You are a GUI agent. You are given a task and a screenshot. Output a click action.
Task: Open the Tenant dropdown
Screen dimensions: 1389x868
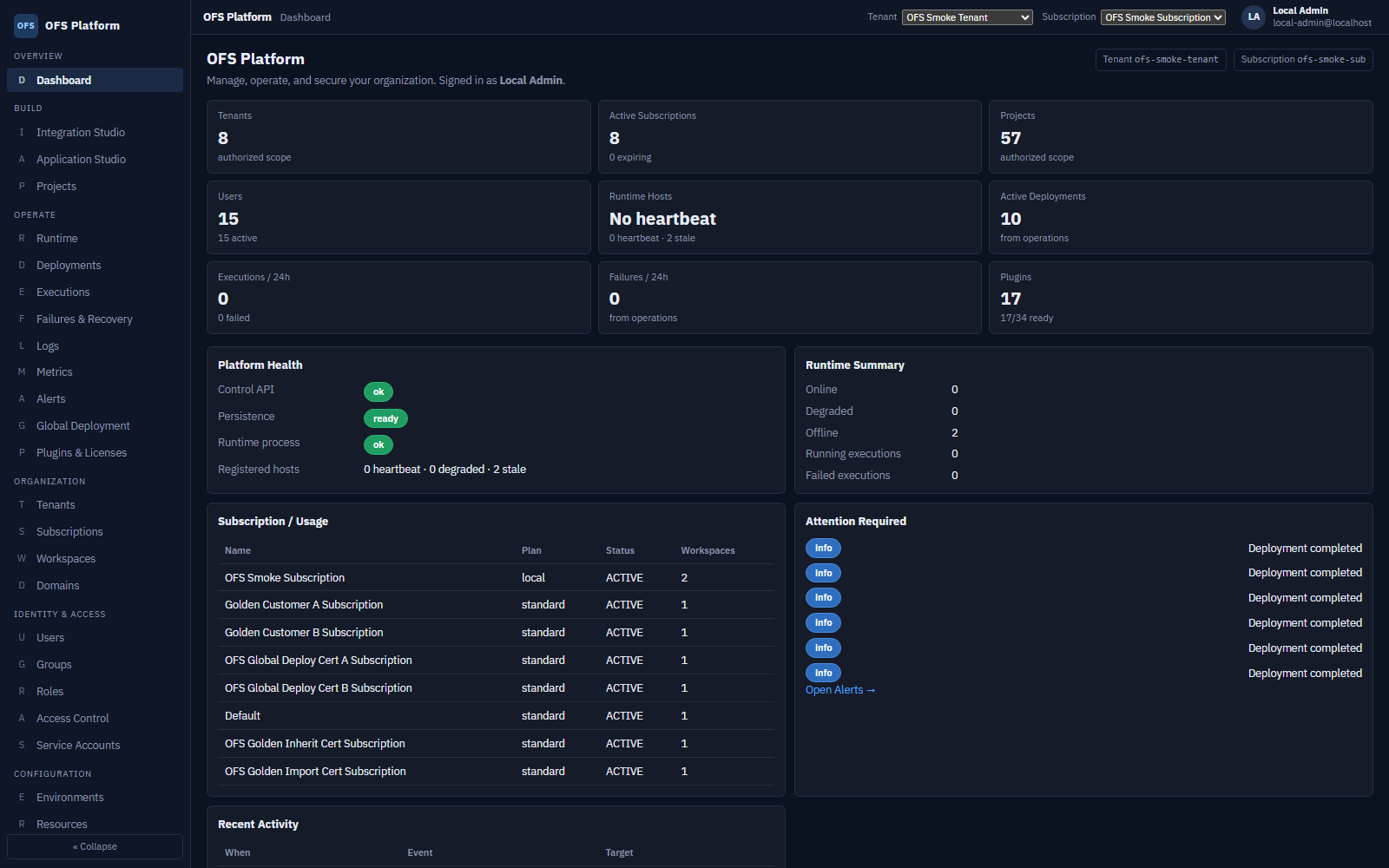click(x=967, y=17)
